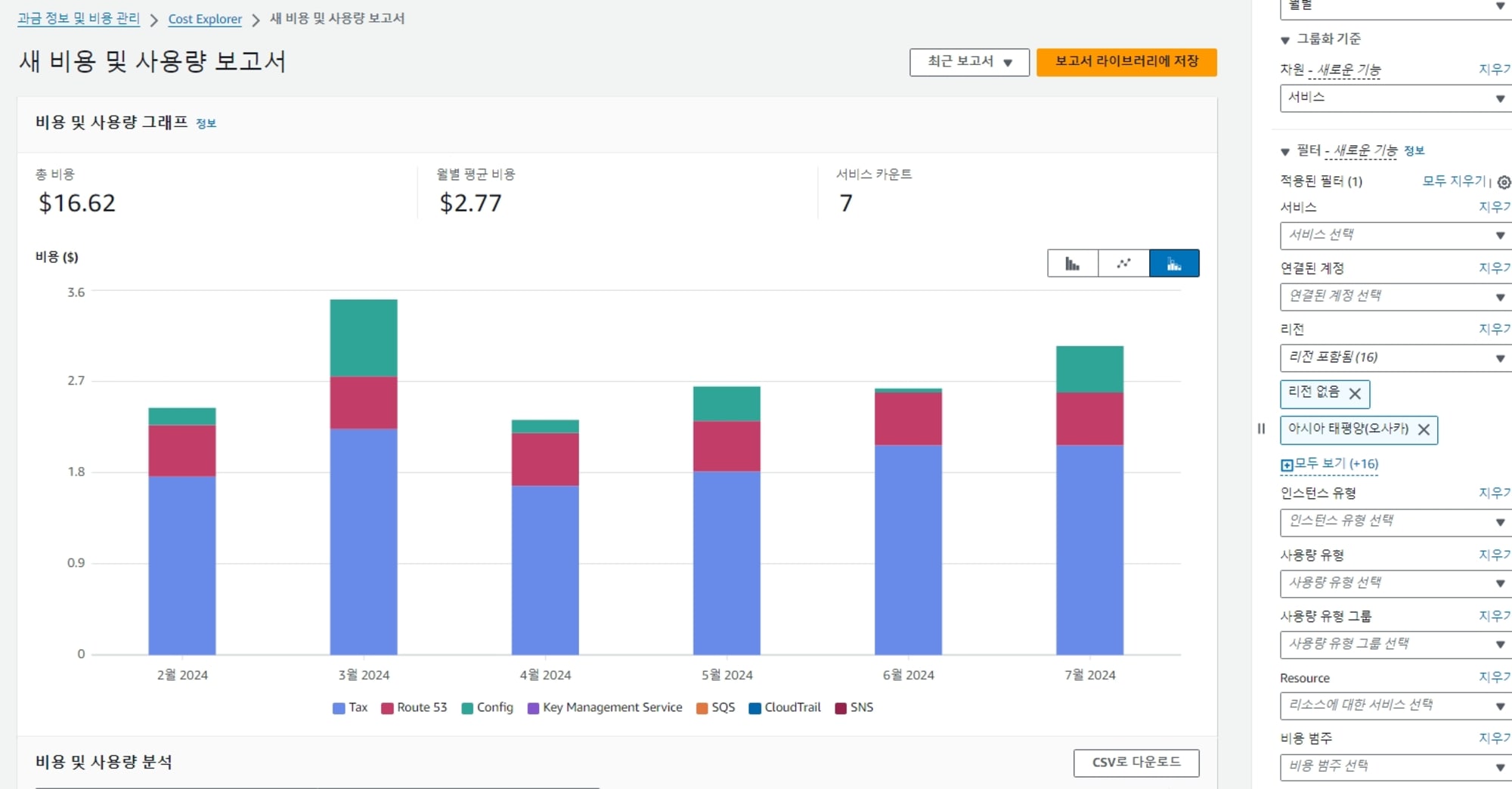Open the 비용 범주 선택 dropdown
Viewport: 1512px width, 789px height.
pos(1396,767)
